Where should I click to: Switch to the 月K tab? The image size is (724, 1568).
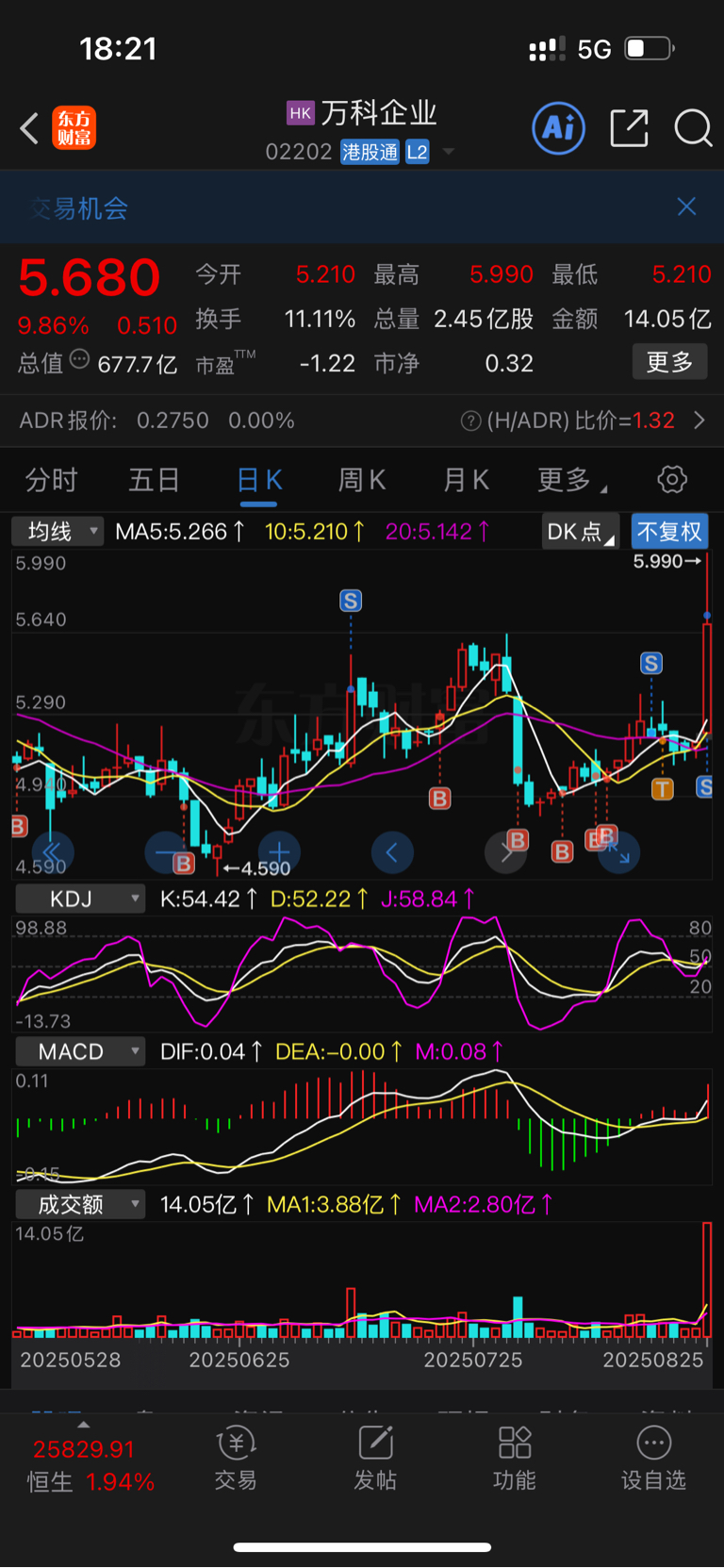(x=466, y=480)
